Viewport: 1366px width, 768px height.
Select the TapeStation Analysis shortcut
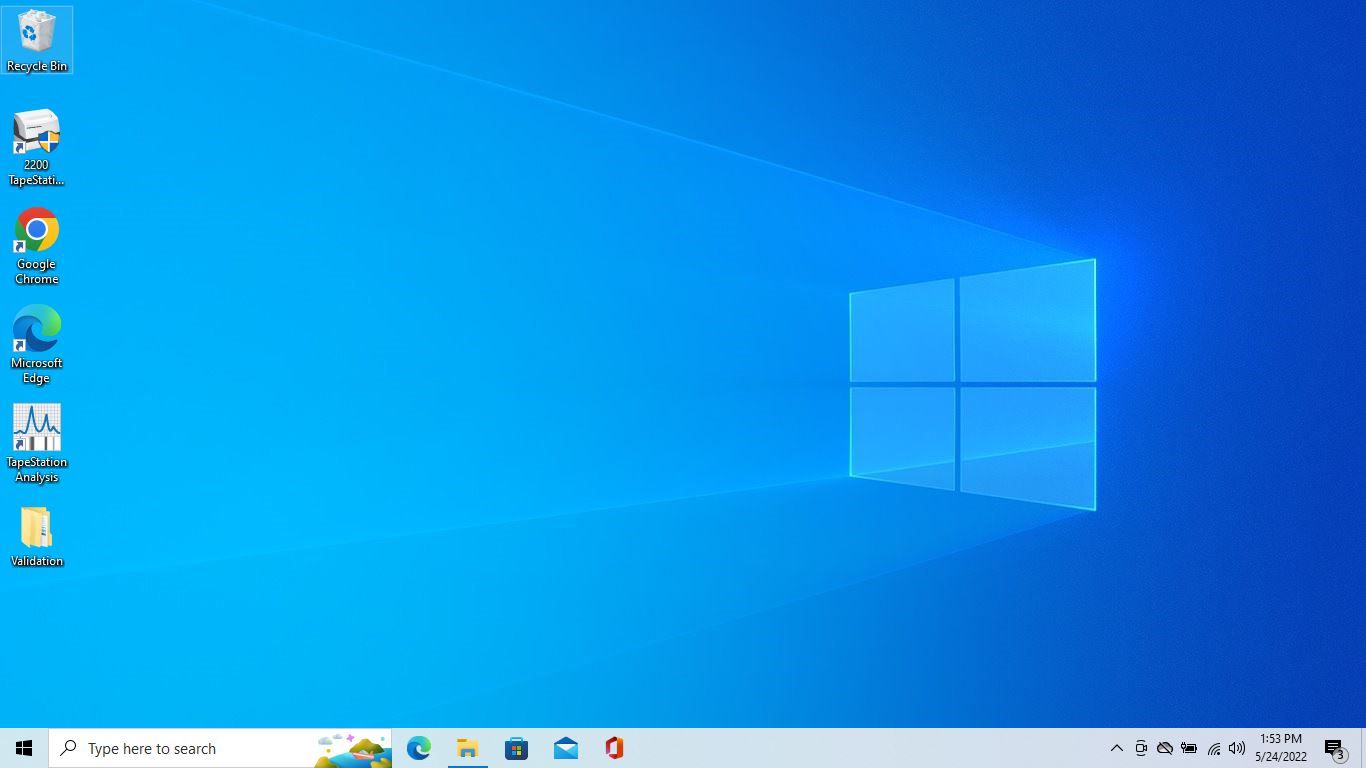click(x=37, y=444)
